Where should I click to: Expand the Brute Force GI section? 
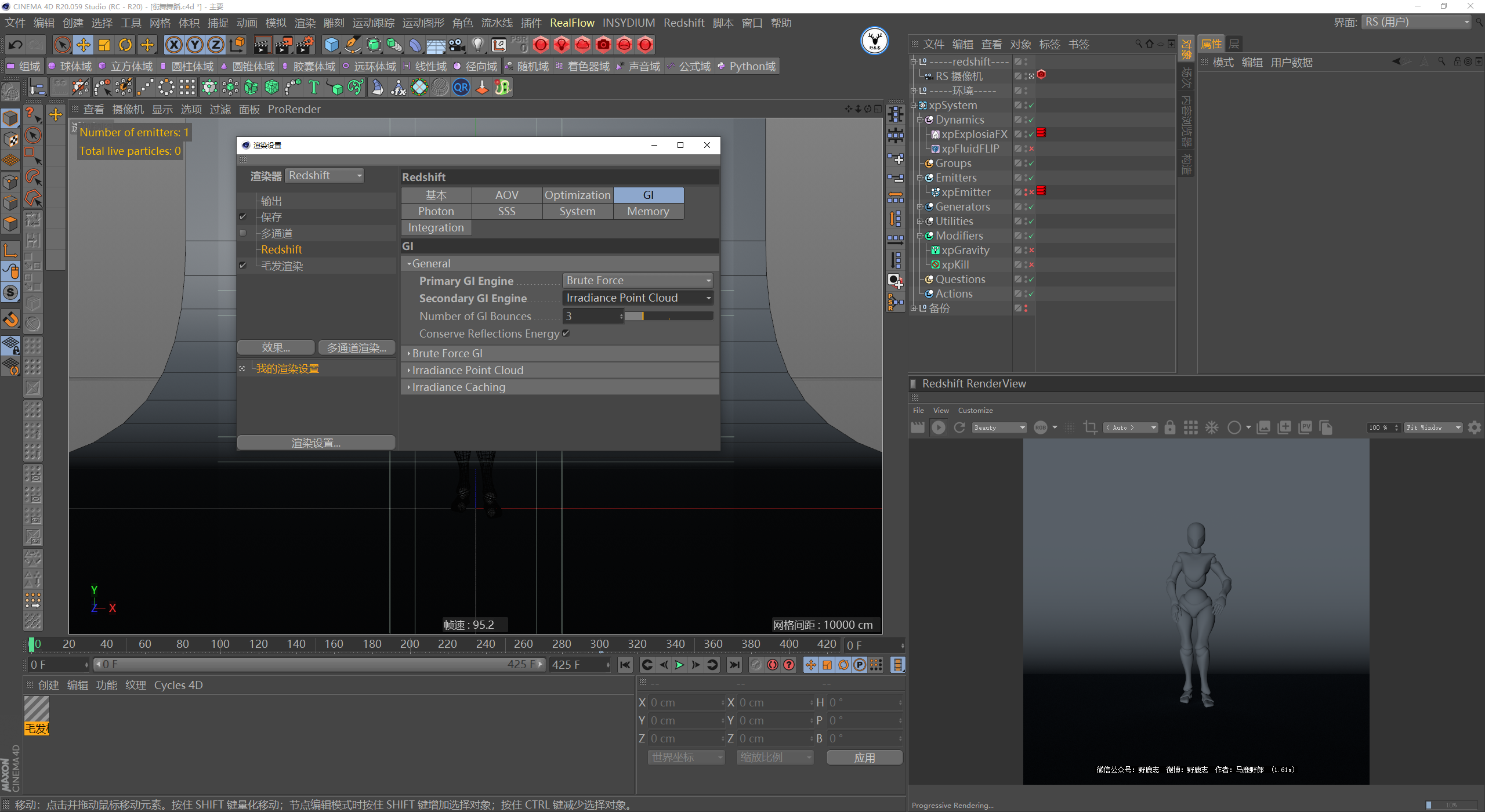[x=447, y=353]
